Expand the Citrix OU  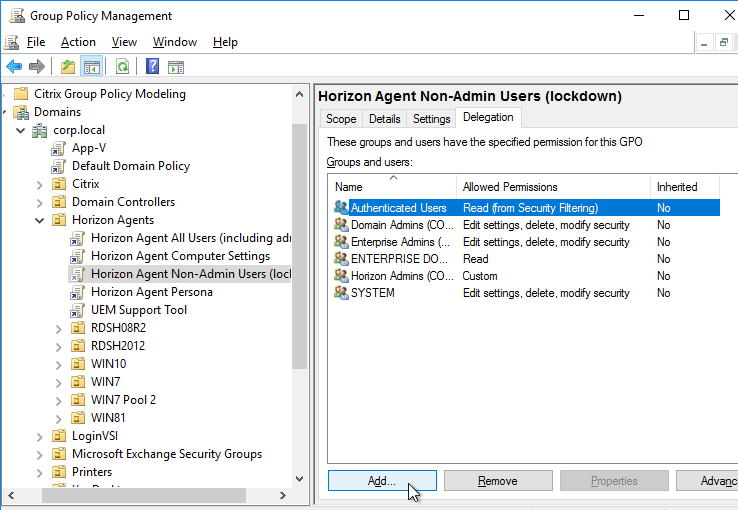40,185
